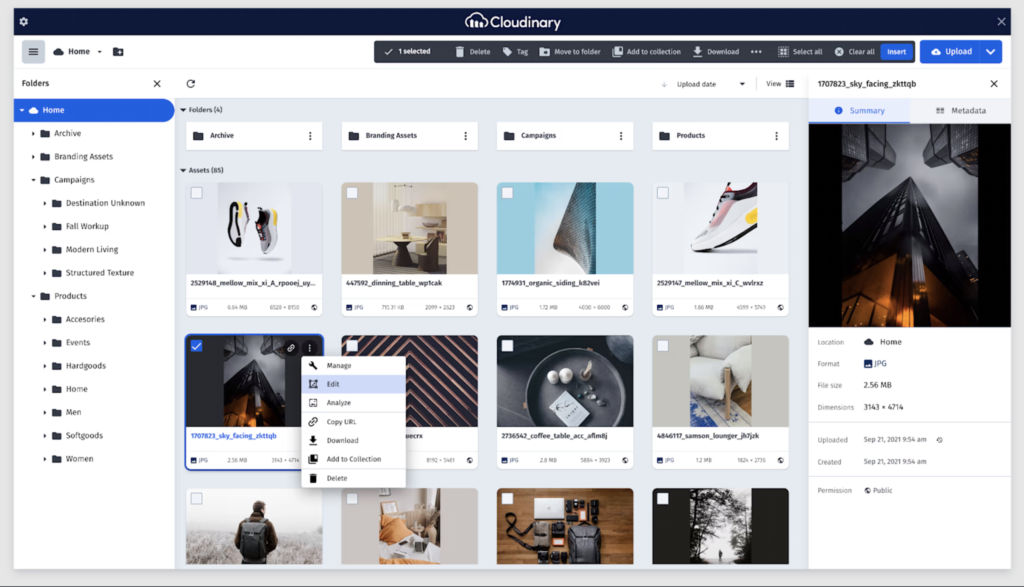Click Add to collection in the toolbar
This screenshot has width=1024, height=587.
pyautogui.click(x=647, y=52)
